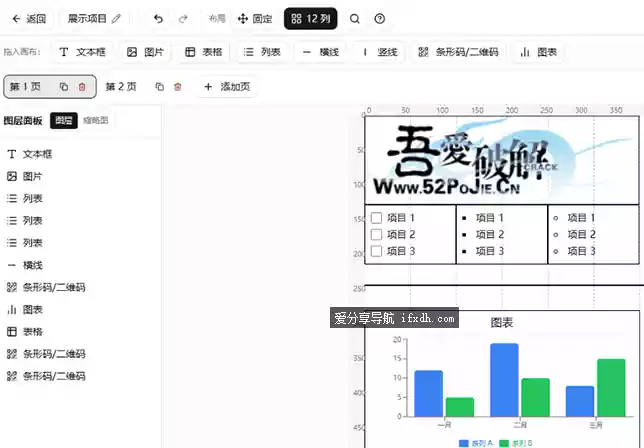Click the tallest blue bar for 二月
This screenshot has height=448, width=644.
504,380
